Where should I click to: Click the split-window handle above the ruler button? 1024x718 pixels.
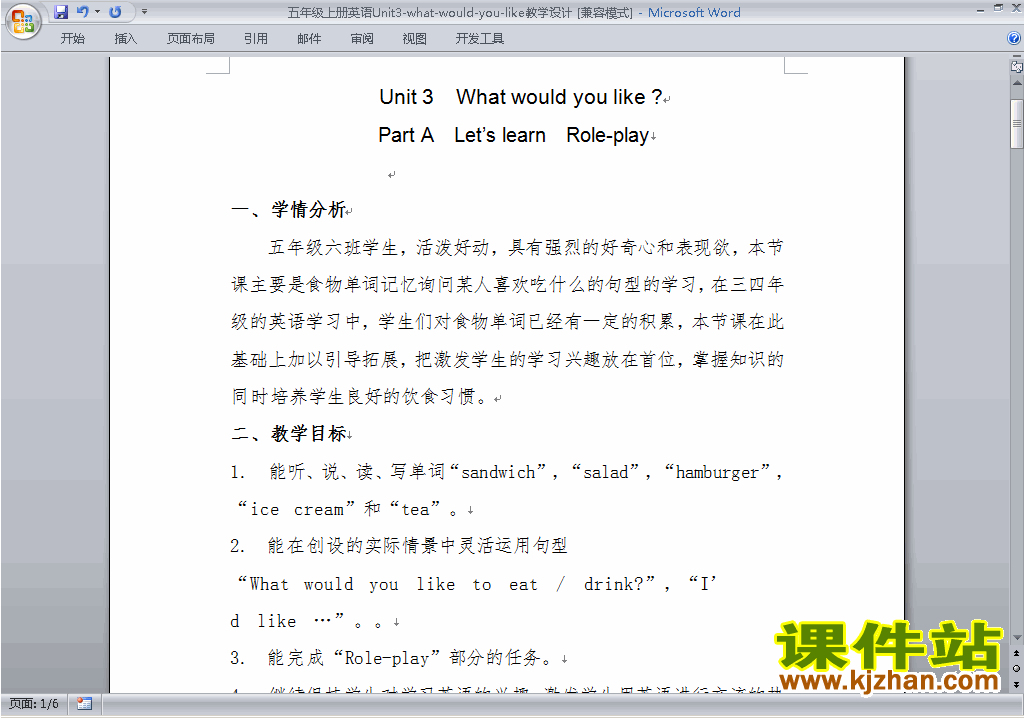1017,57
